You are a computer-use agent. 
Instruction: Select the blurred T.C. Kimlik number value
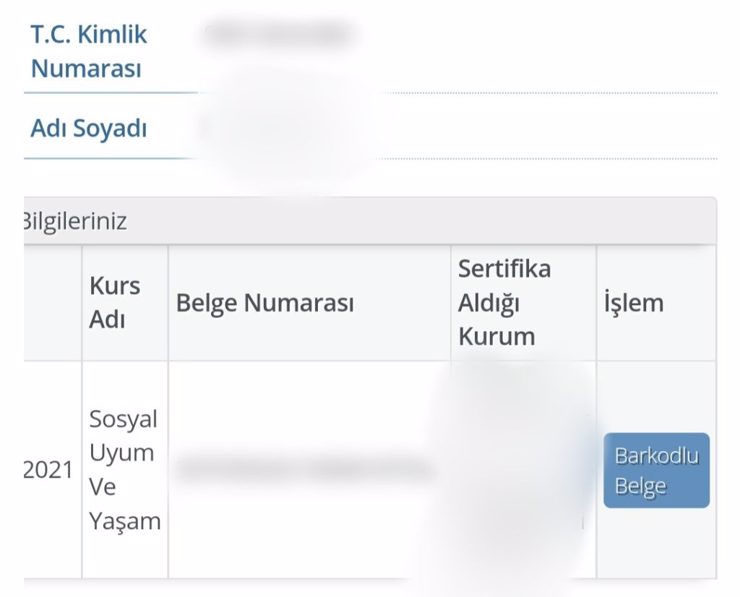tap(278, 35)
